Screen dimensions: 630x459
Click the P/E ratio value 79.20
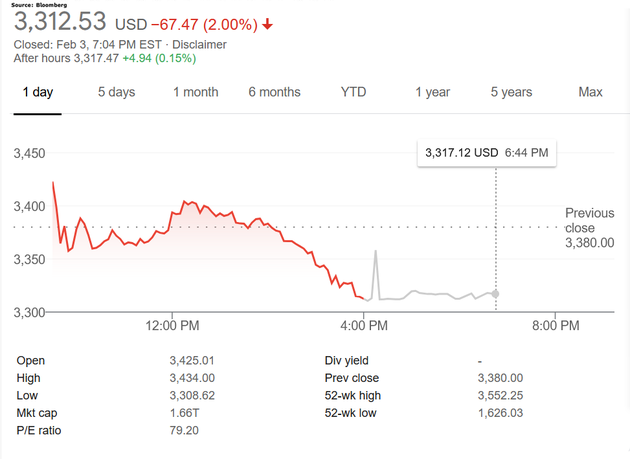point(185,431)
